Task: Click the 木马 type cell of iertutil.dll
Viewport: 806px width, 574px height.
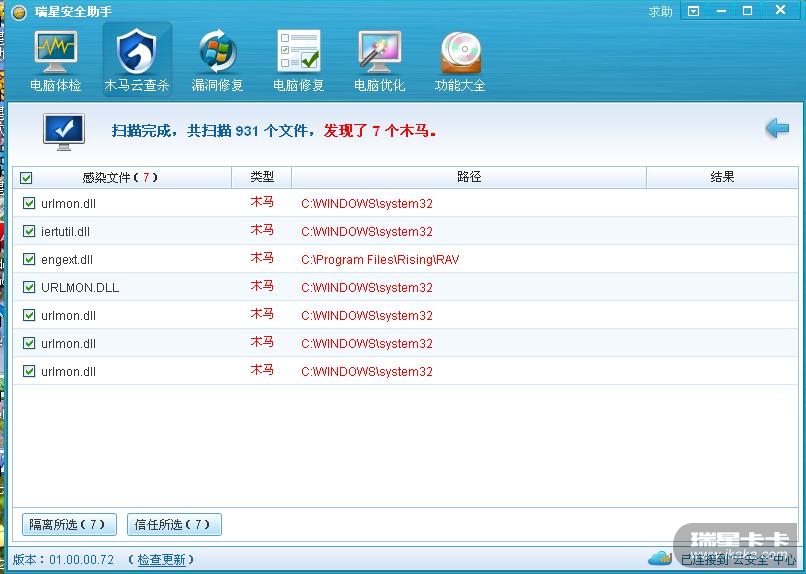Action: point(262,230)
